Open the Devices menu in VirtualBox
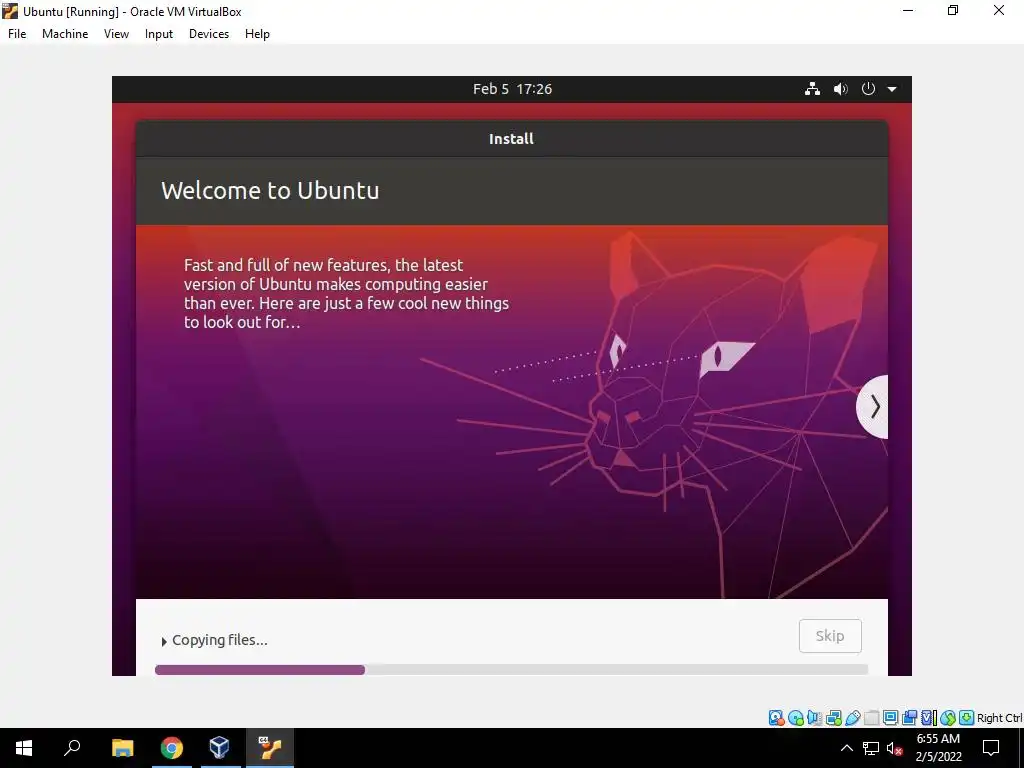 pyautogui.click(x=209, y=34)
